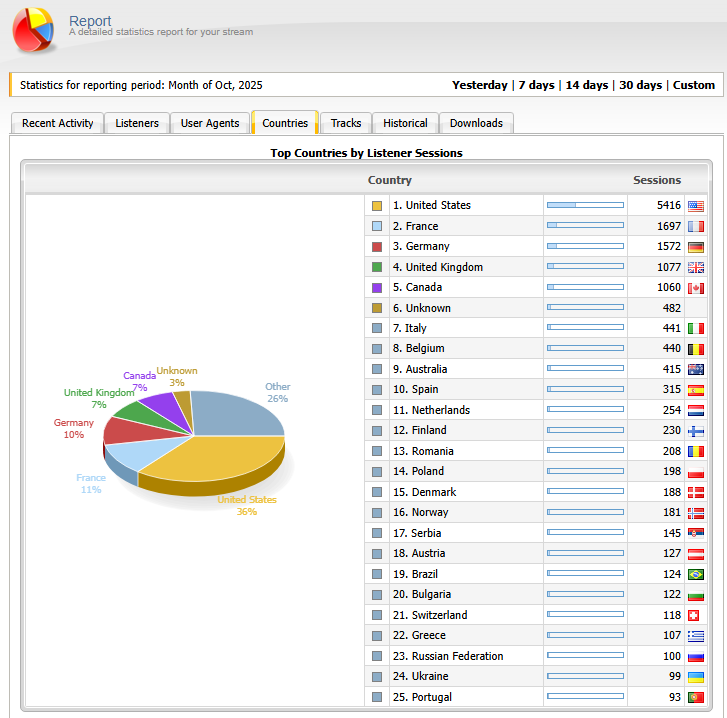Click the France flag icon
727x718 pixels.
pyautogui.click(x=696, y=226)
